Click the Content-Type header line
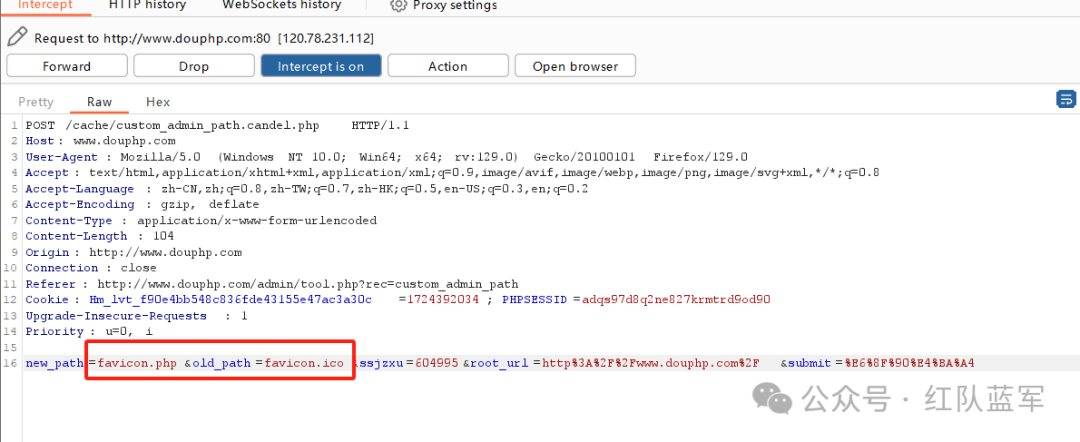 tap(201, 220)
